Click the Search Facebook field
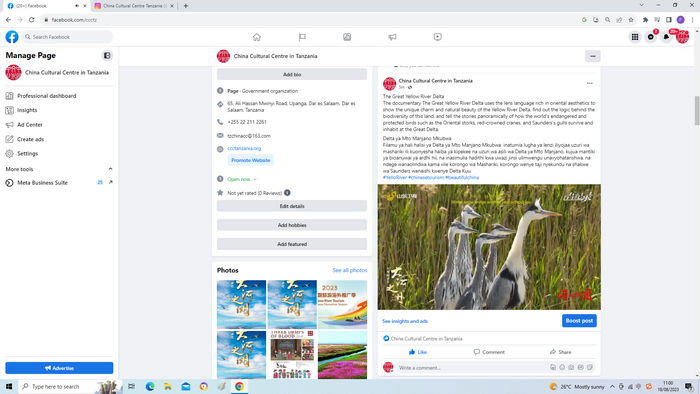 tap(67, 37)
